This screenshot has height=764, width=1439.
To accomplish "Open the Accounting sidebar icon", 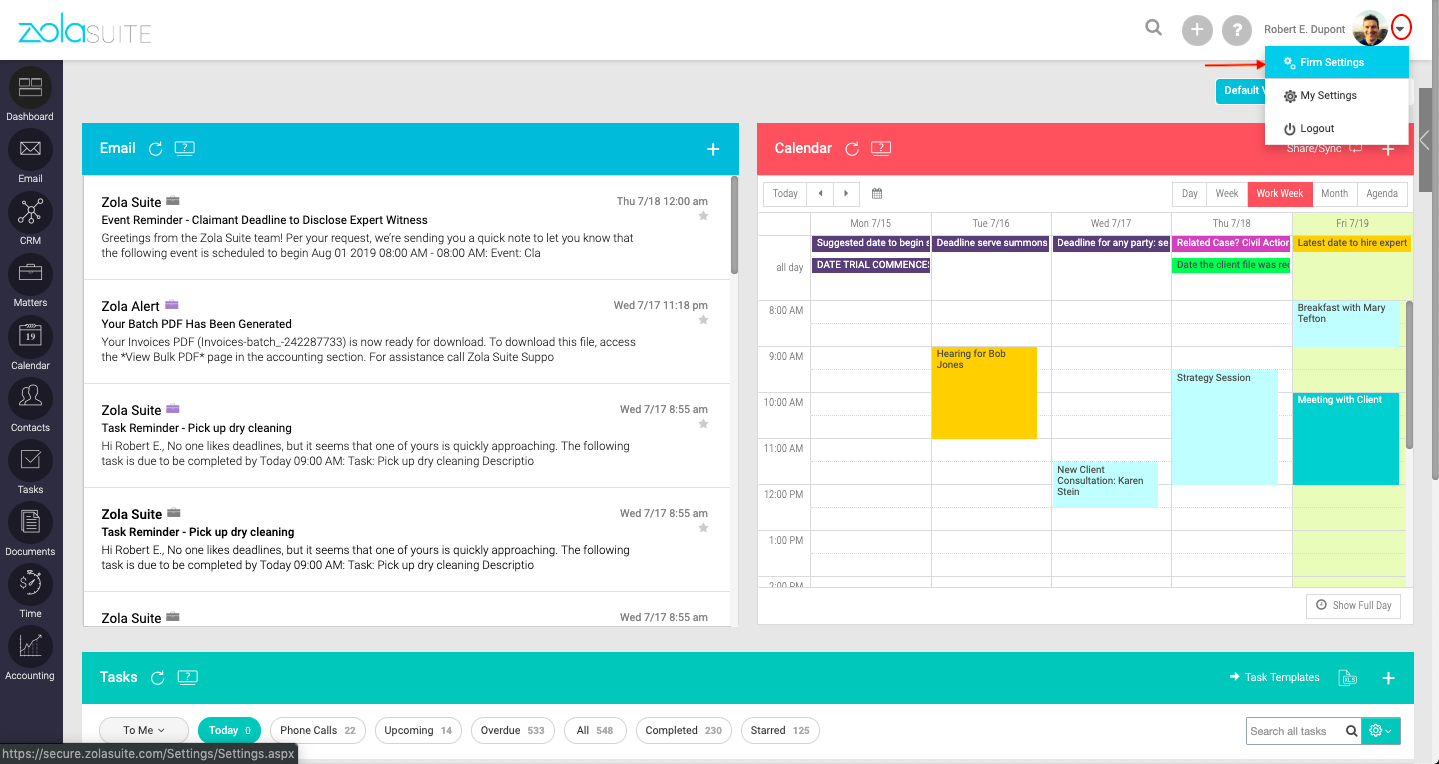I will coord(30,646).
